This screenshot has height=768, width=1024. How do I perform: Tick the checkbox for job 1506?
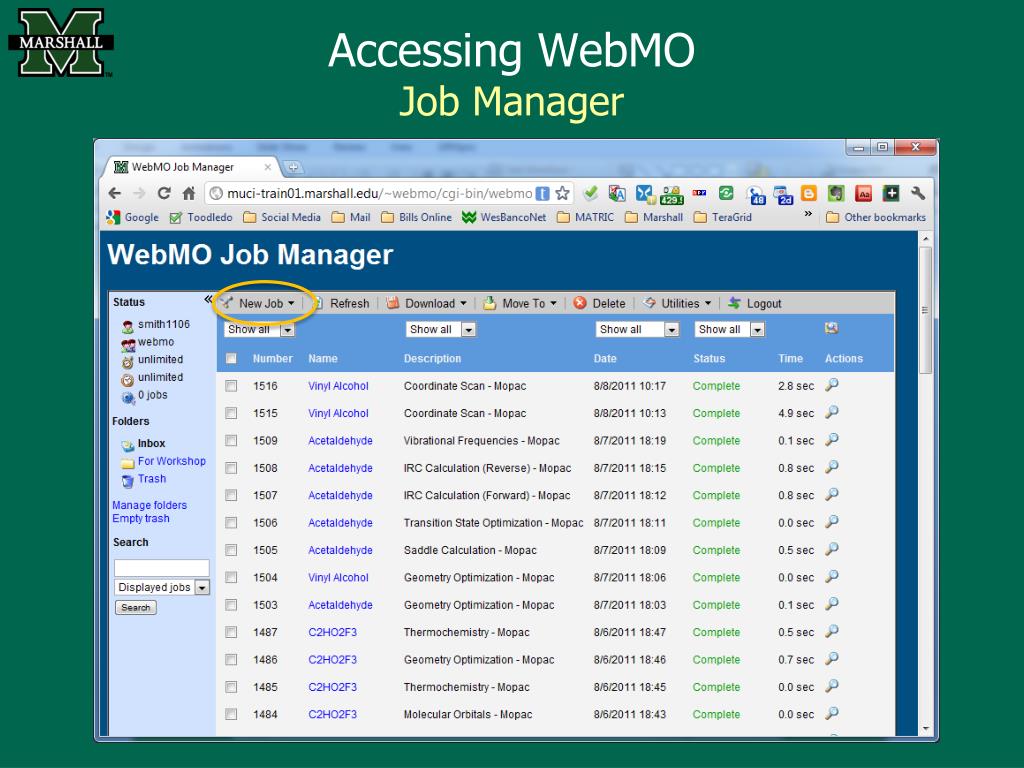coord(231,523)
